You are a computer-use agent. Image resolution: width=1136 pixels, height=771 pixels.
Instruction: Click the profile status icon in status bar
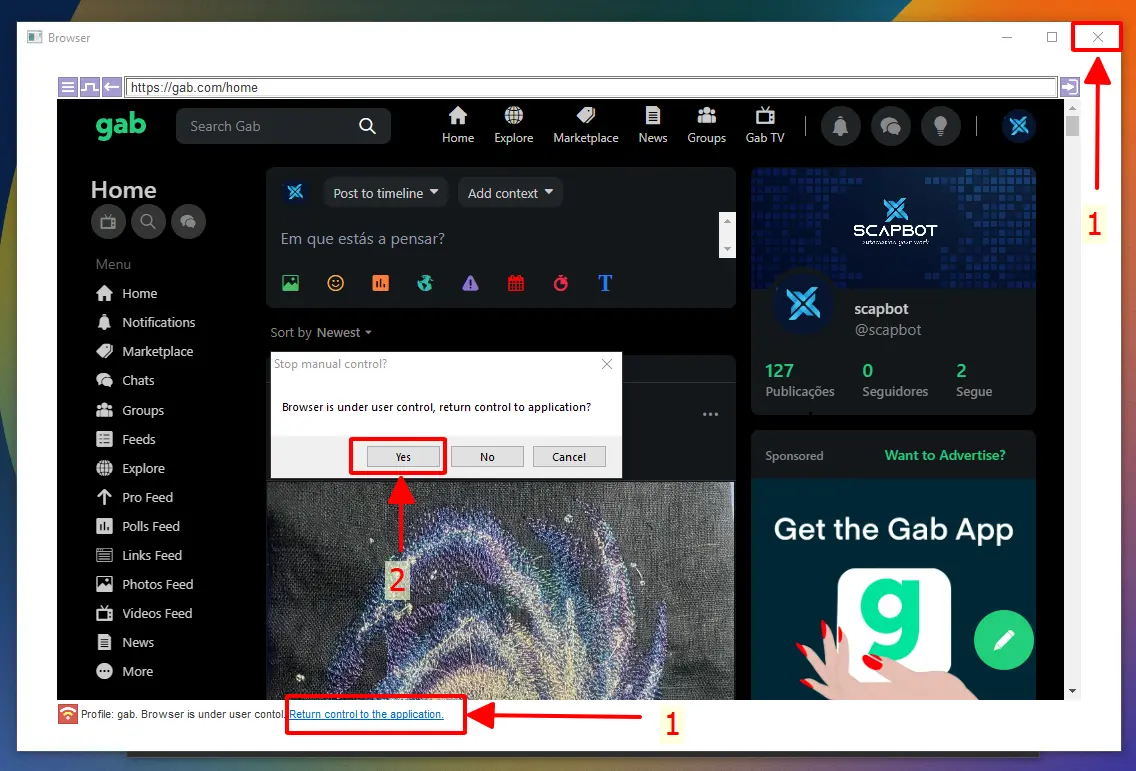click(x=67, y=714)
